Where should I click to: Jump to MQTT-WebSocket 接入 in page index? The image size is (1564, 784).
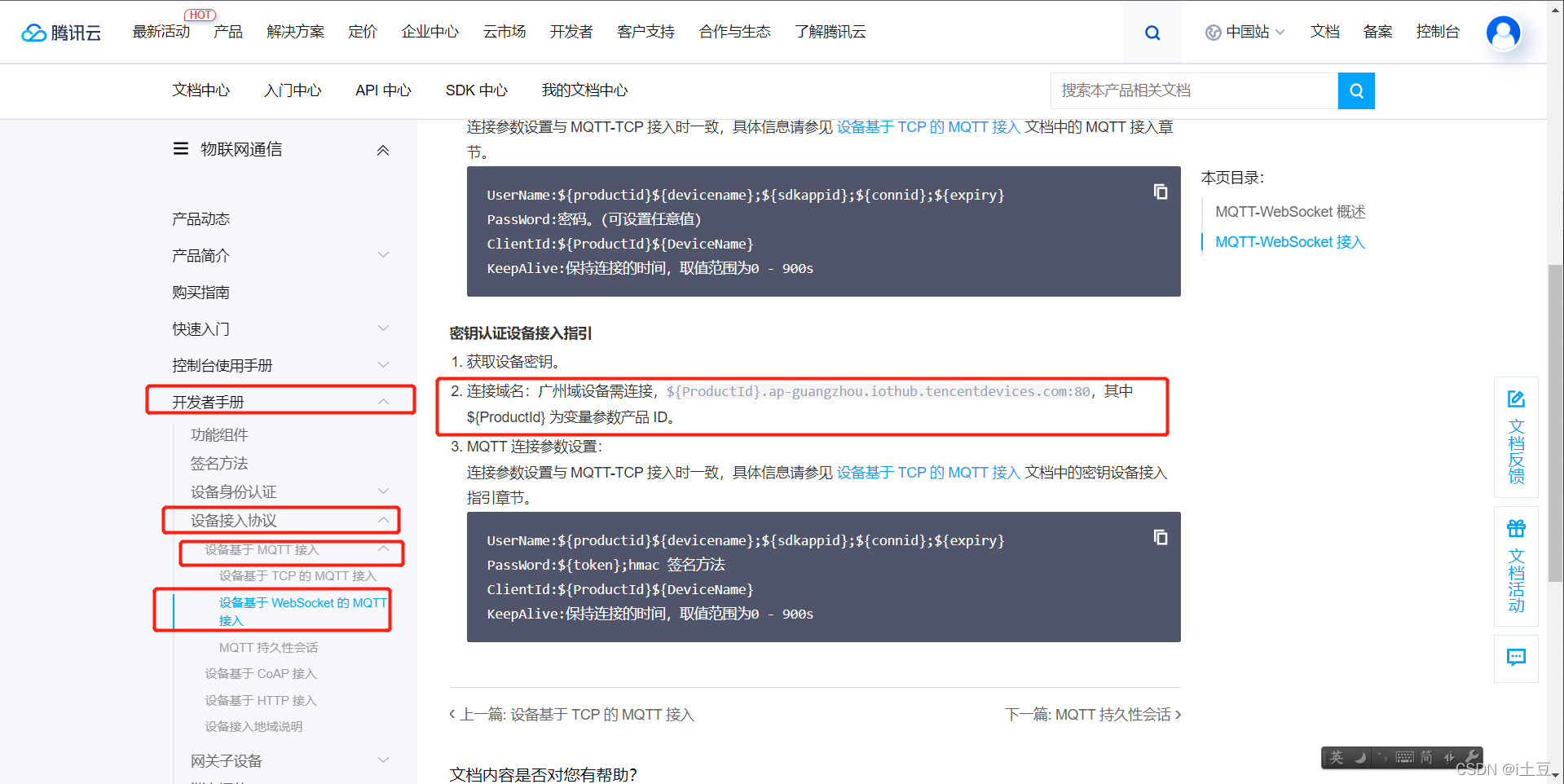pyautogui.click(x=1289, y=242)
